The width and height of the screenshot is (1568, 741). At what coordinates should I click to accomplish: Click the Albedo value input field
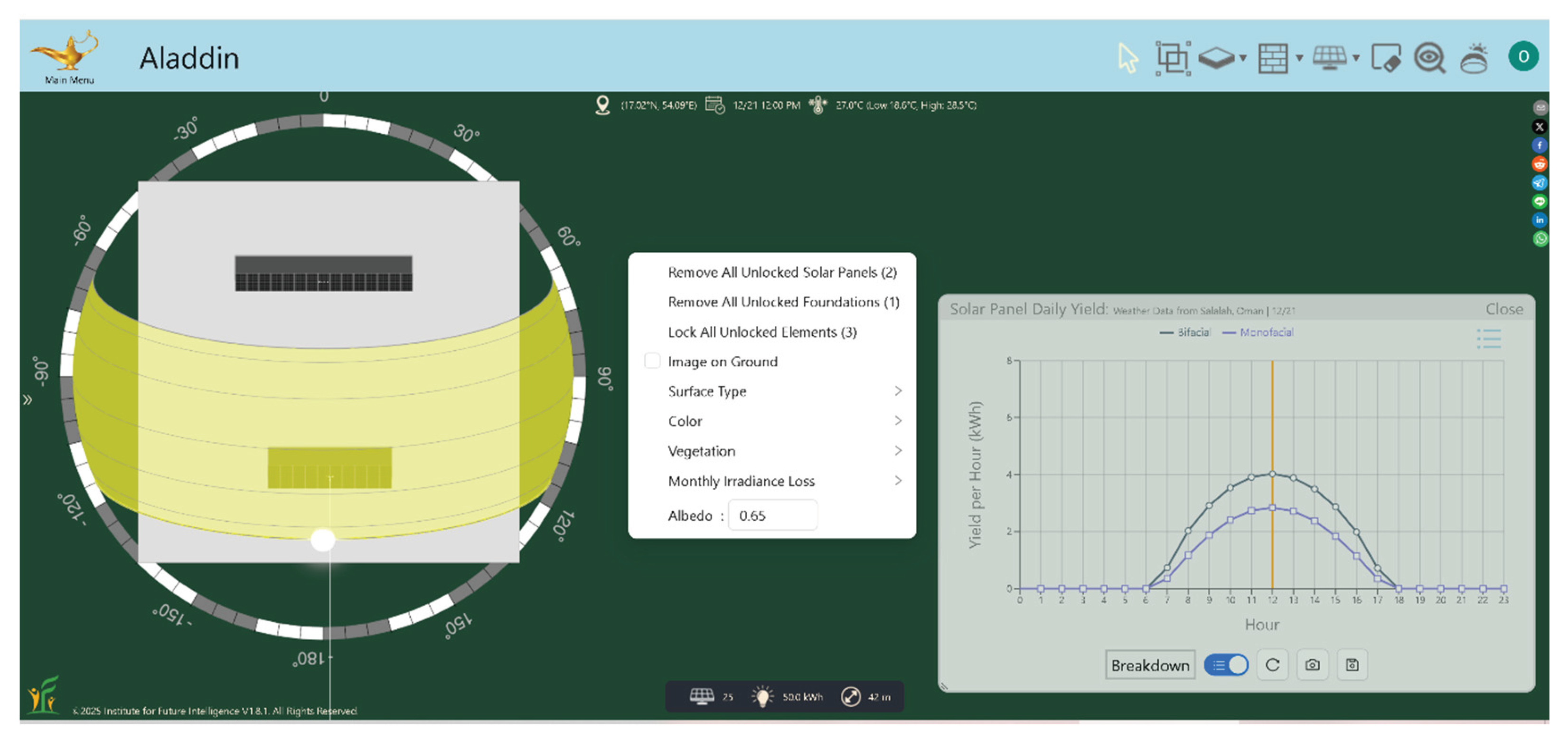772,516
